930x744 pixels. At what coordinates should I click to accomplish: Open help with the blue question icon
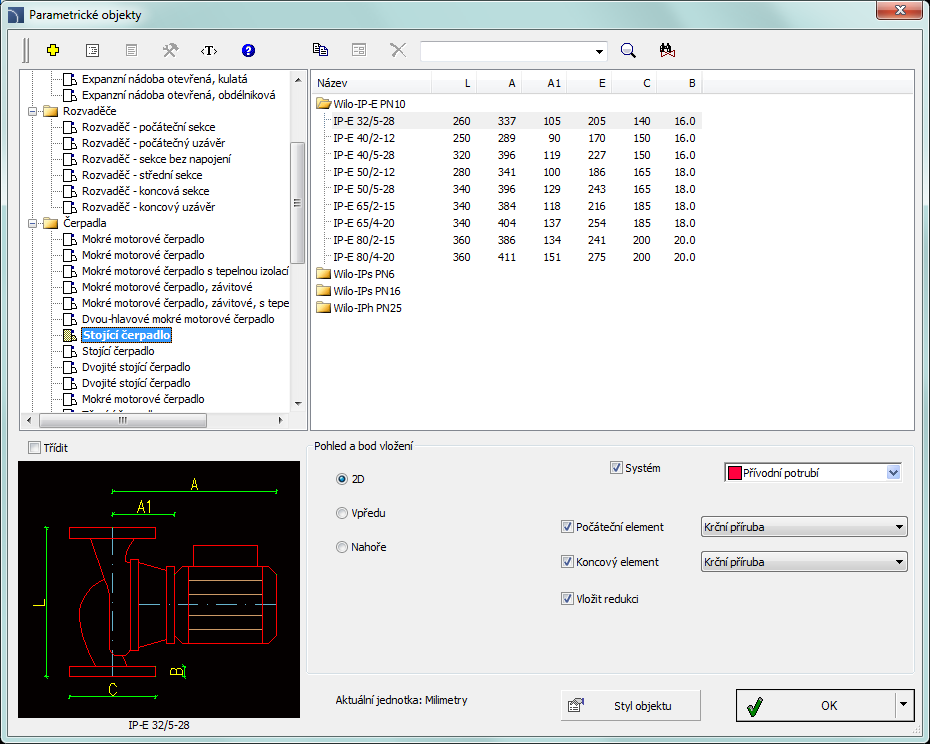[249, 50]
